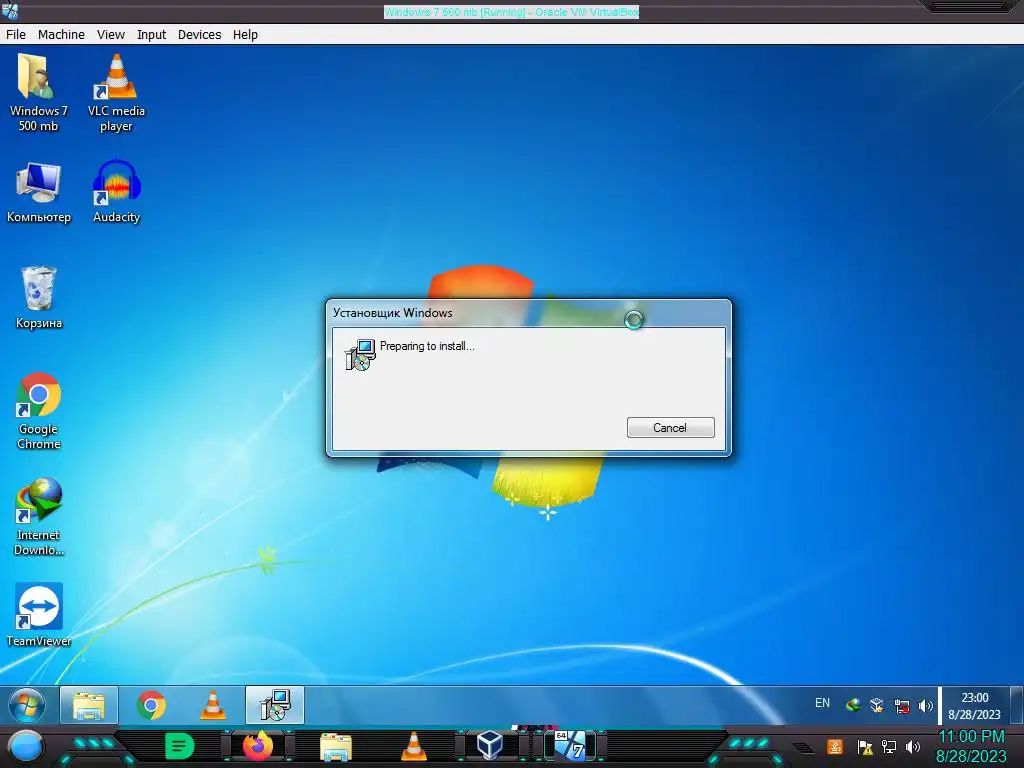Open VLC from guest taskbar

[x=212, y=705]
